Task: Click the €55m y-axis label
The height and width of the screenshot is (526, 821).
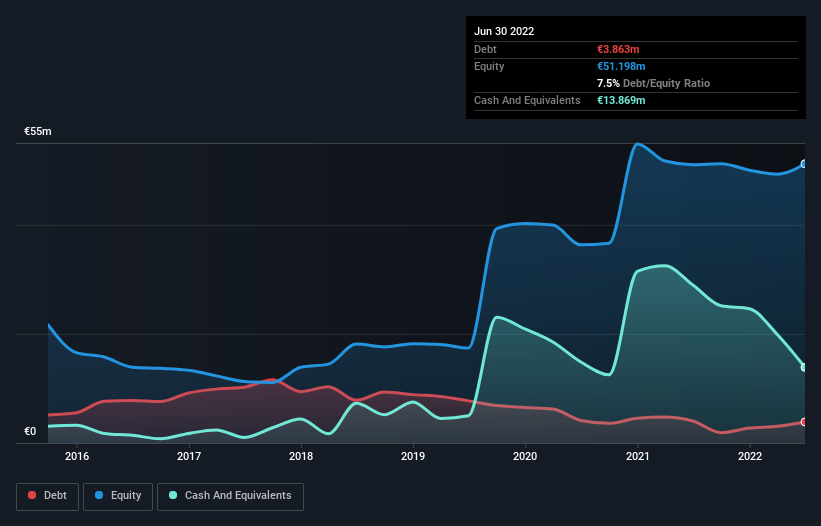Action: [38, 131]
